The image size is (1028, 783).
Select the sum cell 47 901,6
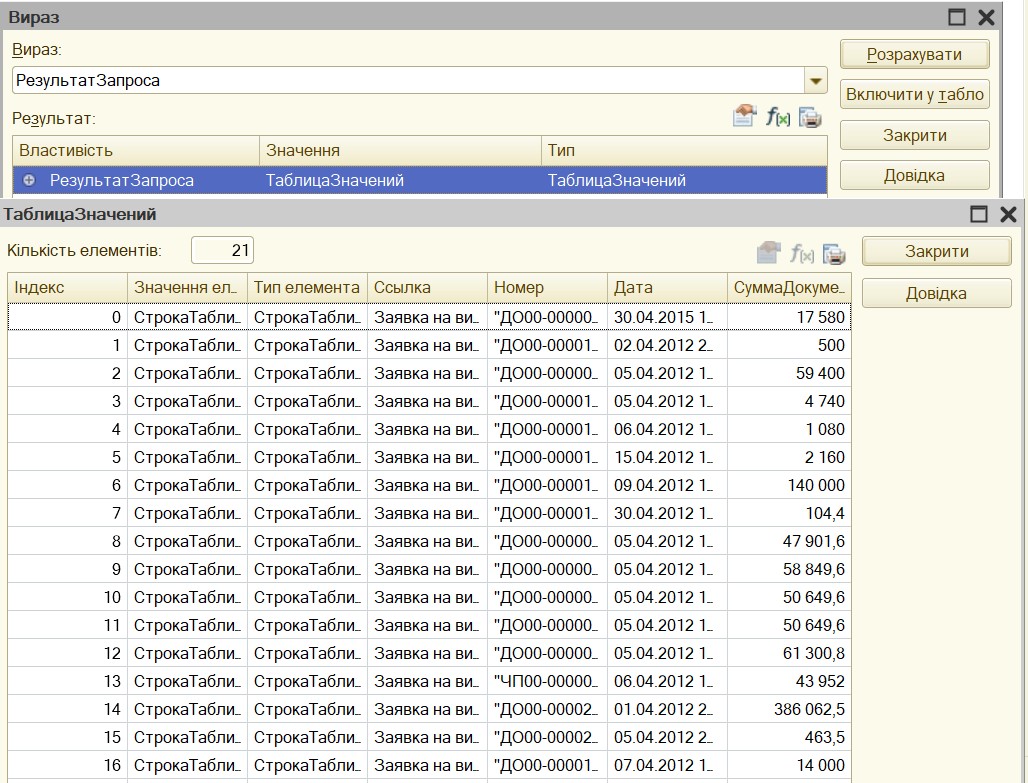coord(789,541)
